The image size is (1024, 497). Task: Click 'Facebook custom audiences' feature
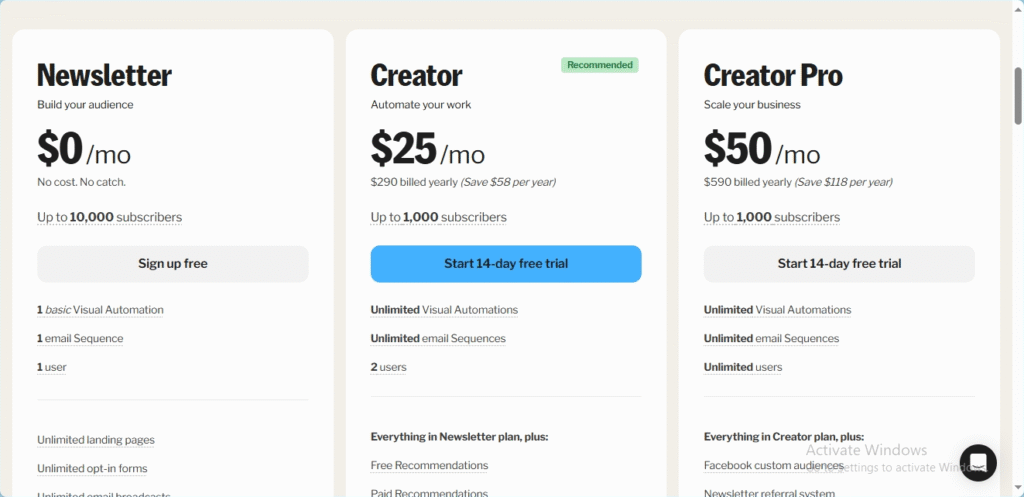pyautogui.click(x=773, y=465)
